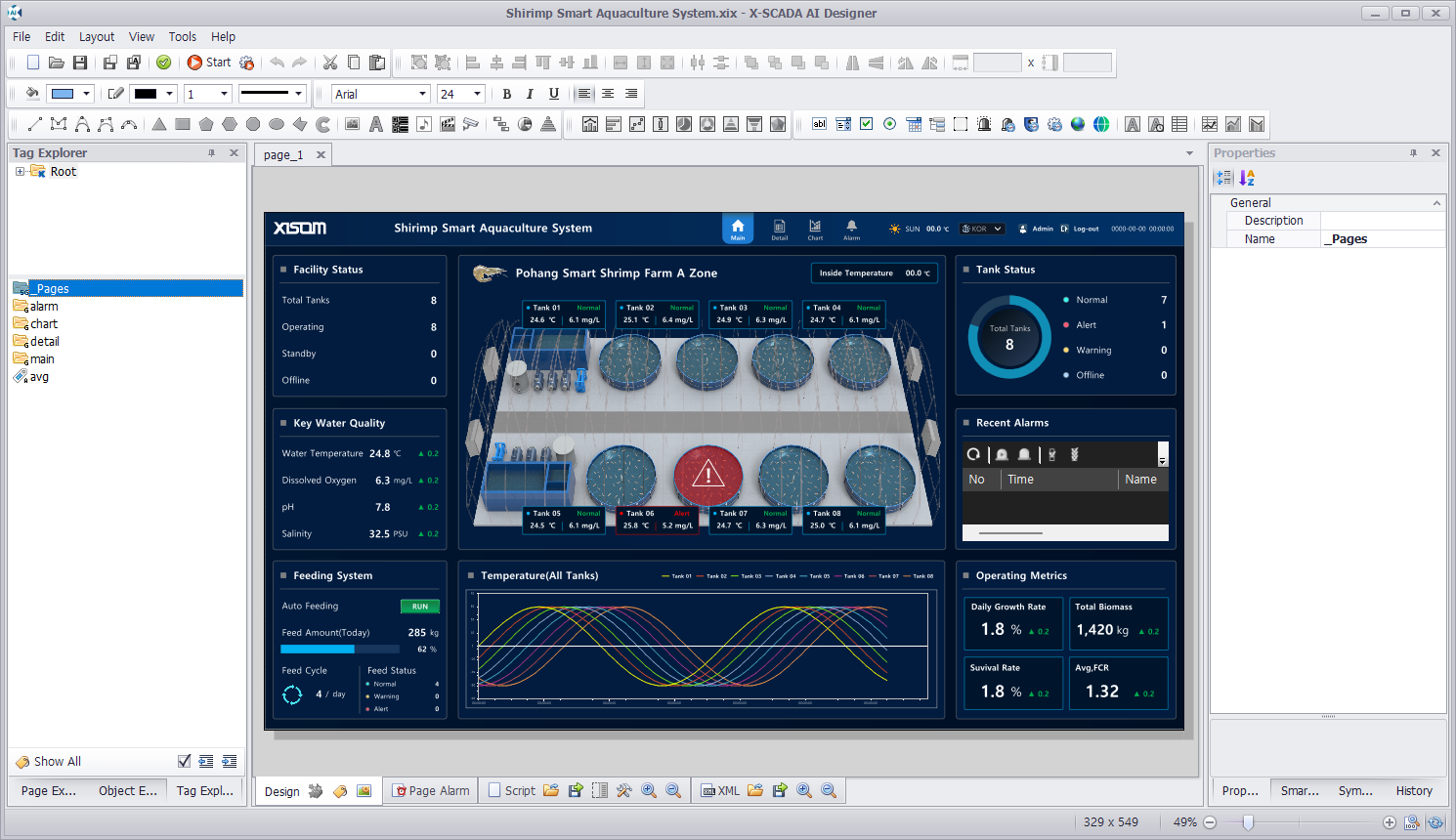Viewport: 1456px width, 840px height.
Task: Click the green check validate icon
Action: [x=164, y=63]
